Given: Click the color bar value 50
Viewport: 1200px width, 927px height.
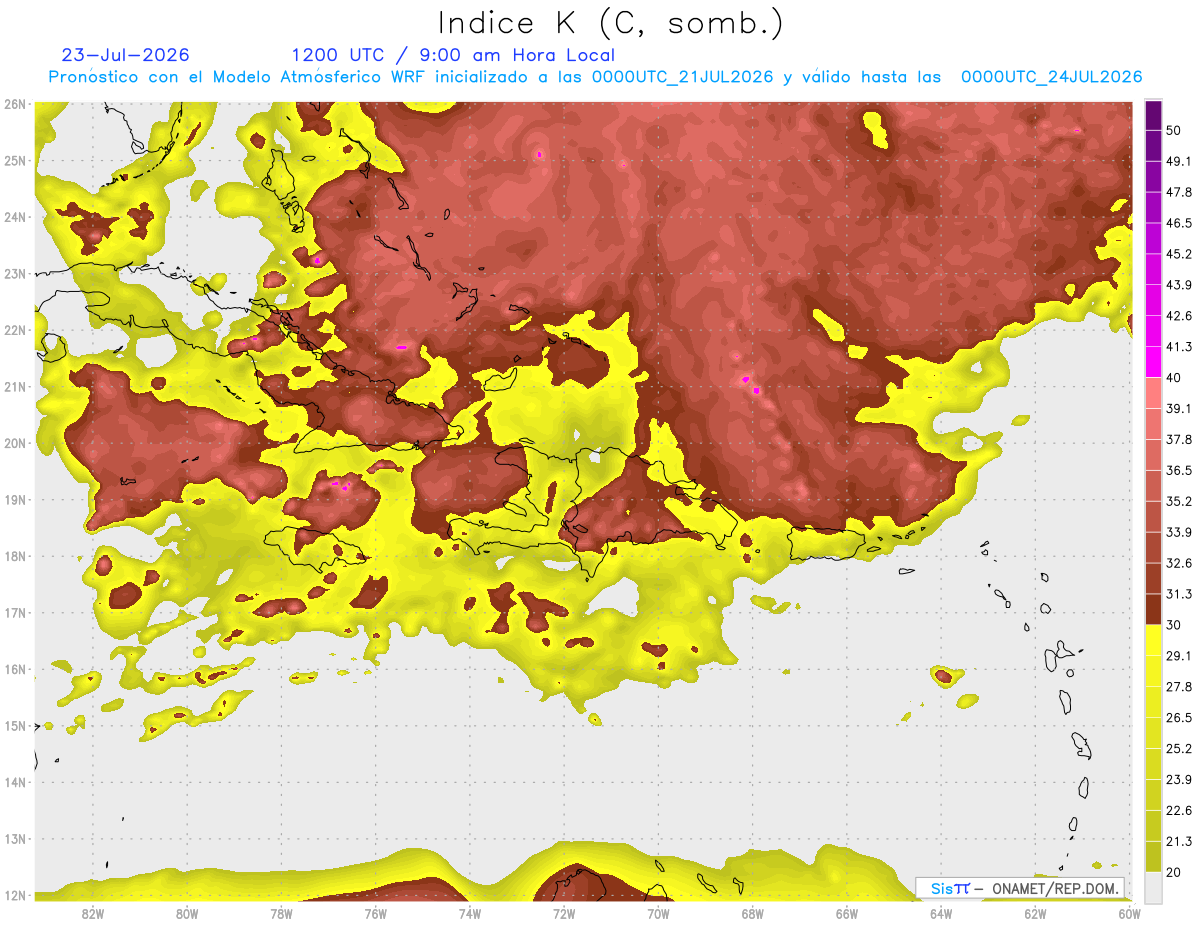Looking at the screenshot, I should point(1173,130).
